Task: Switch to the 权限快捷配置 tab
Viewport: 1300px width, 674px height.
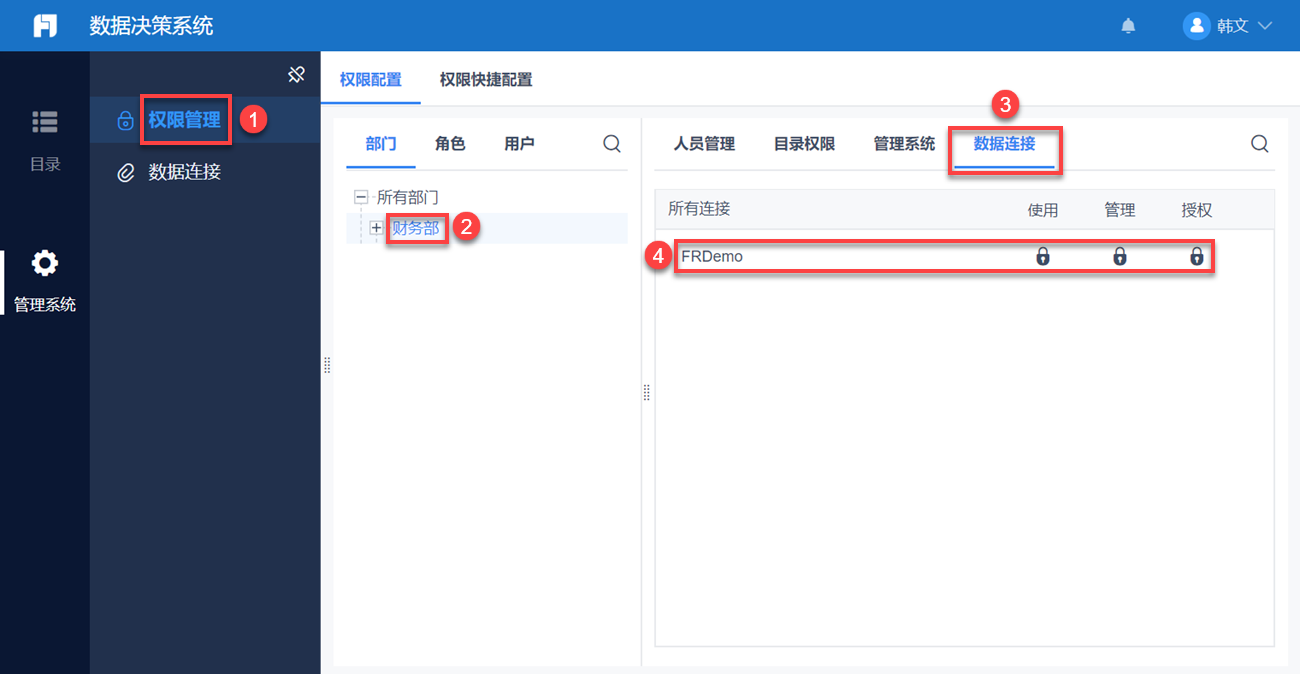Action: pos(486,80)
